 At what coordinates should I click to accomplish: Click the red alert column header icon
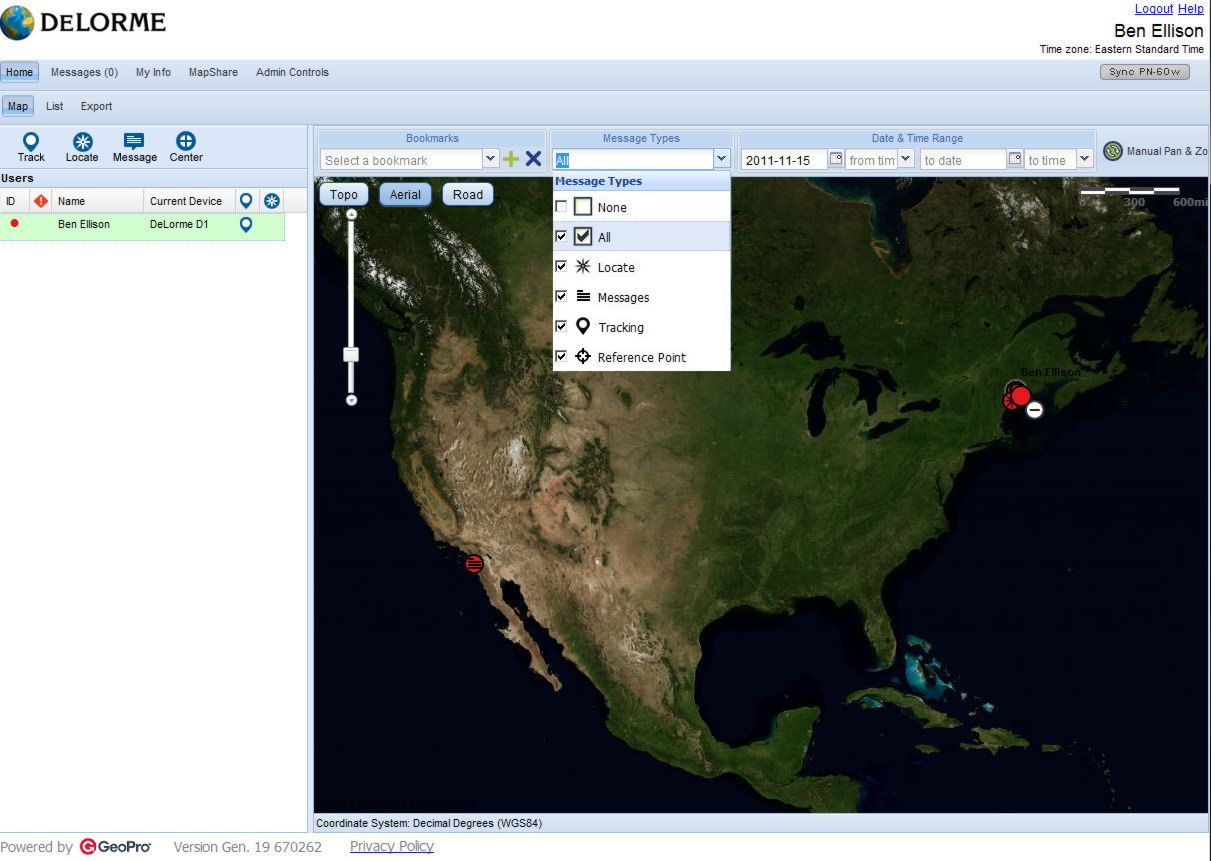click(x=41, y=201)
